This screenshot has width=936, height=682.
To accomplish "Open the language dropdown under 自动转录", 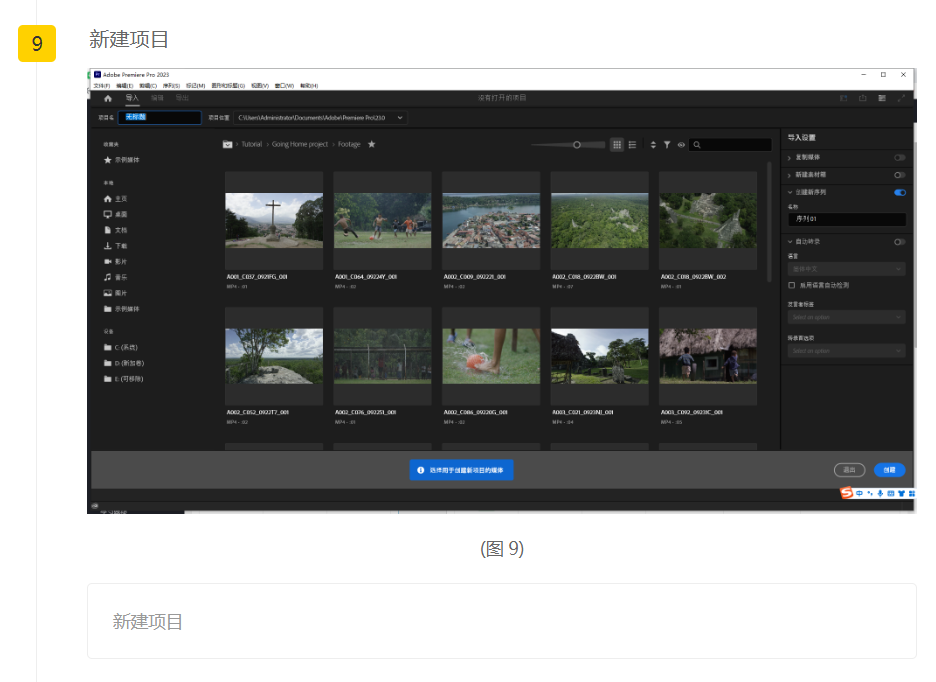I will point(846,269).
